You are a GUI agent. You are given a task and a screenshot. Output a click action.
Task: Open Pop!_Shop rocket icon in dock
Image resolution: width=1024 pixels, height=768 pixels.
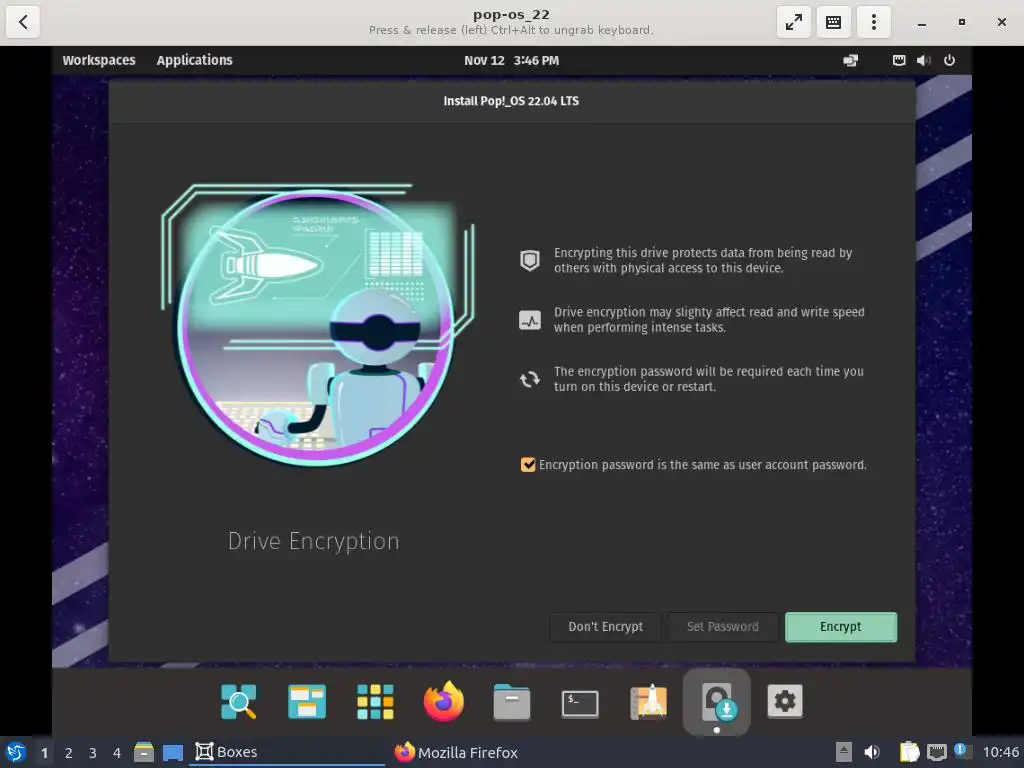tap(648, 702)
